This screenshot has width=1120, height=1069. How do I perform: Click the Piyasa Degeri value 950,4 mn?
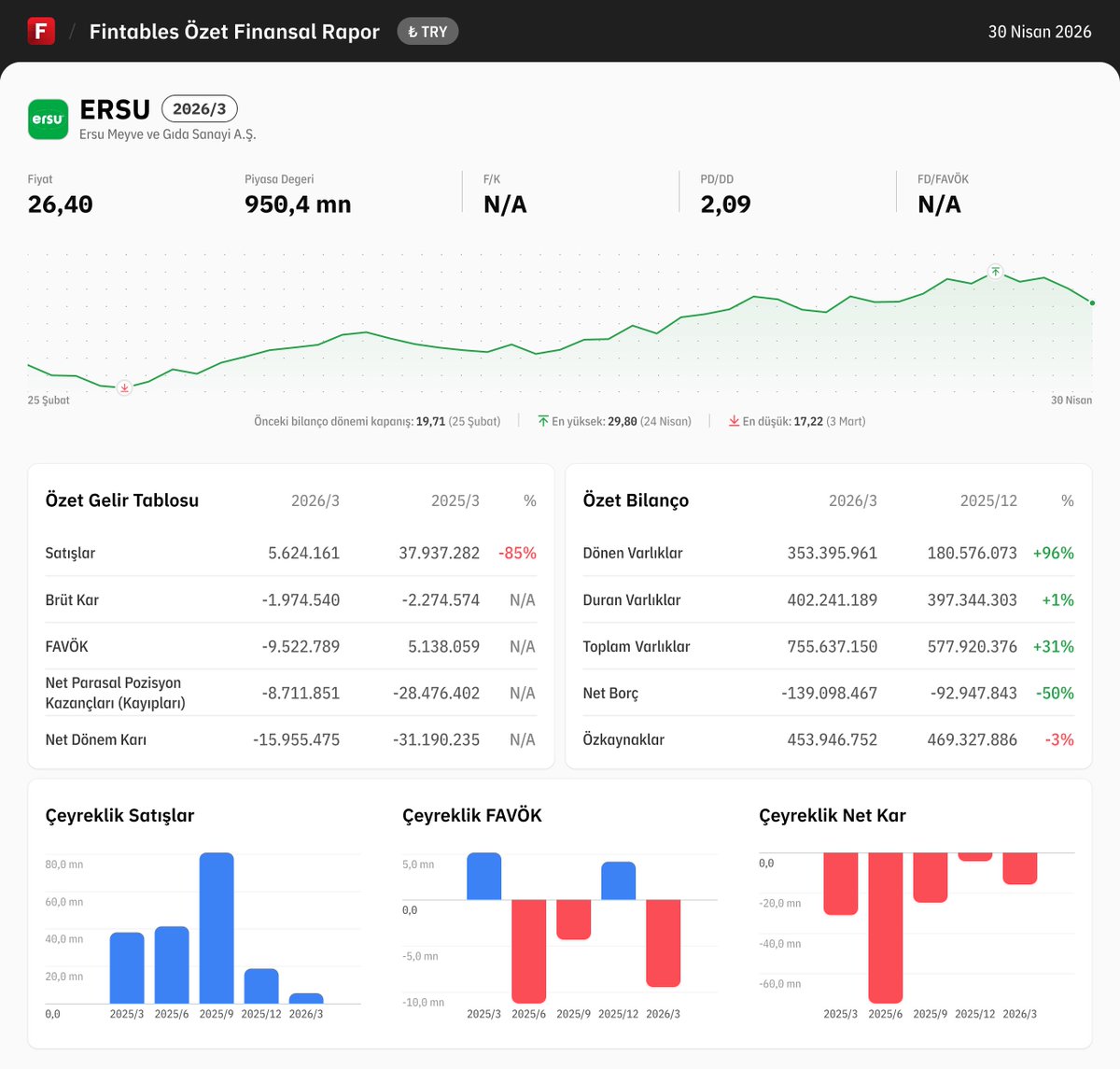298,204
